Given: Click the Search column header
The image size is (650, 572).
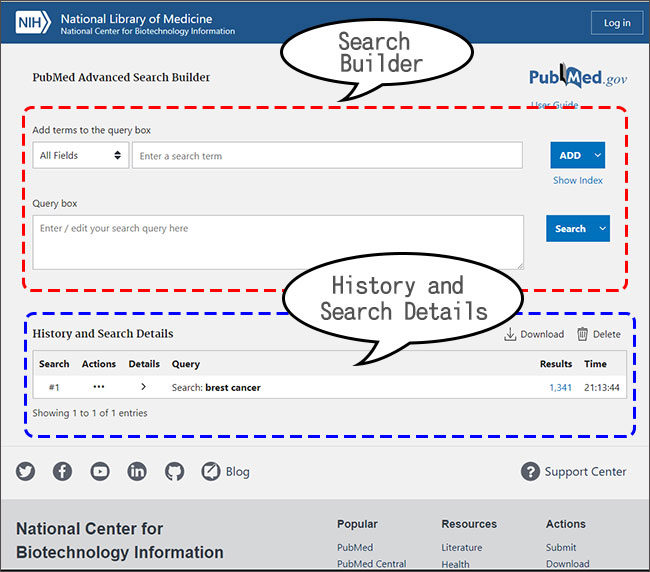Looking at the screenshot, I should pyautogui.click(x=54, y=364).
